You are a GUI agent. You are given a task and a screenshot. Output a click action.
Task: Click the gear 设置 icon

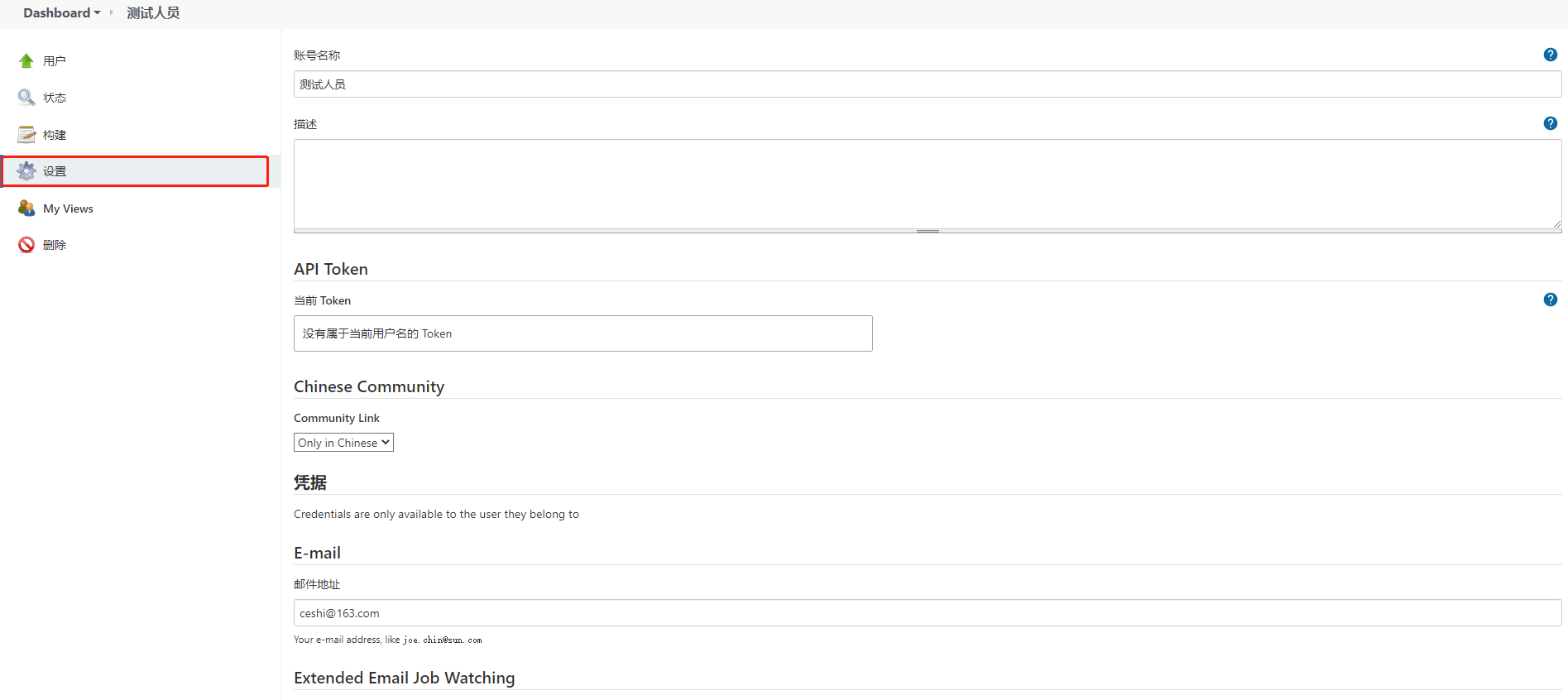coord(26,171)
